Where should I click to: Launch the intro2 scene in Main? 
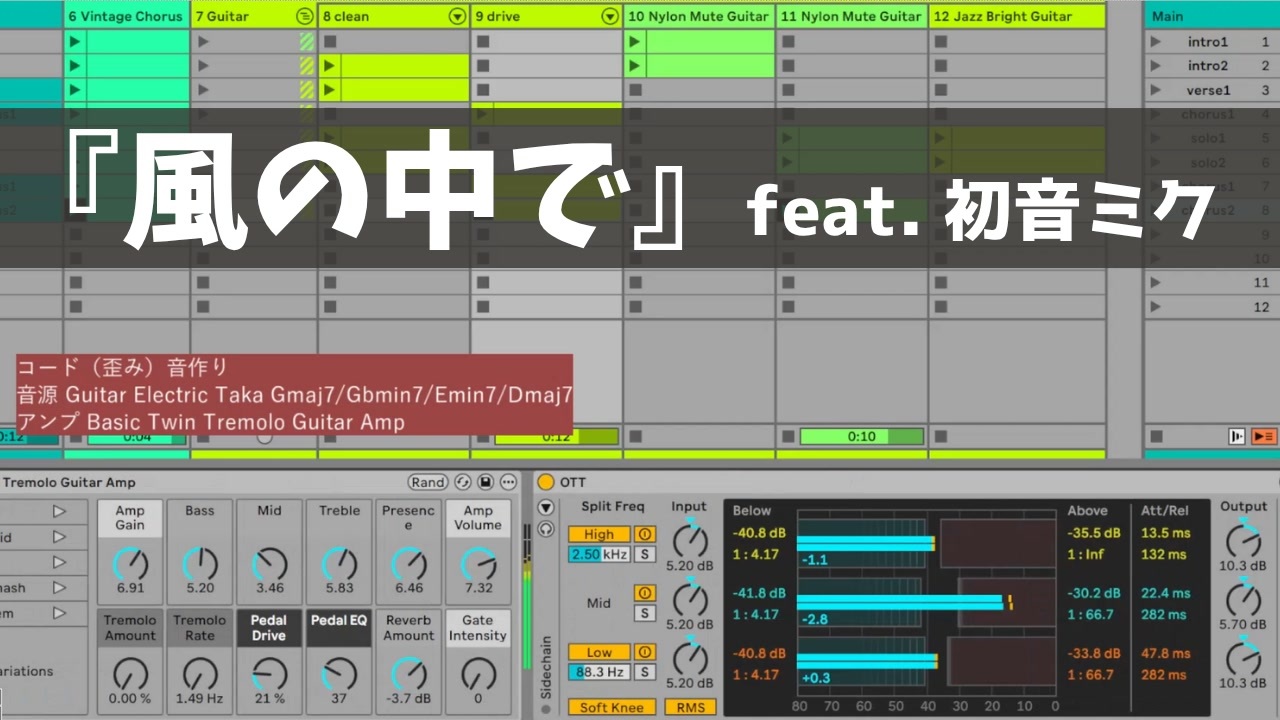coord(1156,66)
